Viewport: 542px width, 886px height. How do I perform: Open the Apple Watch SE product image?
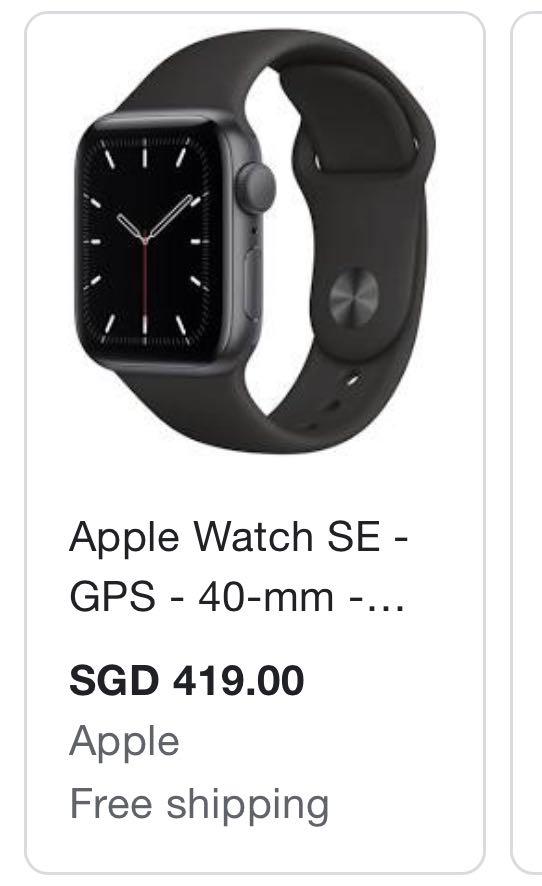tap(255, 241)
